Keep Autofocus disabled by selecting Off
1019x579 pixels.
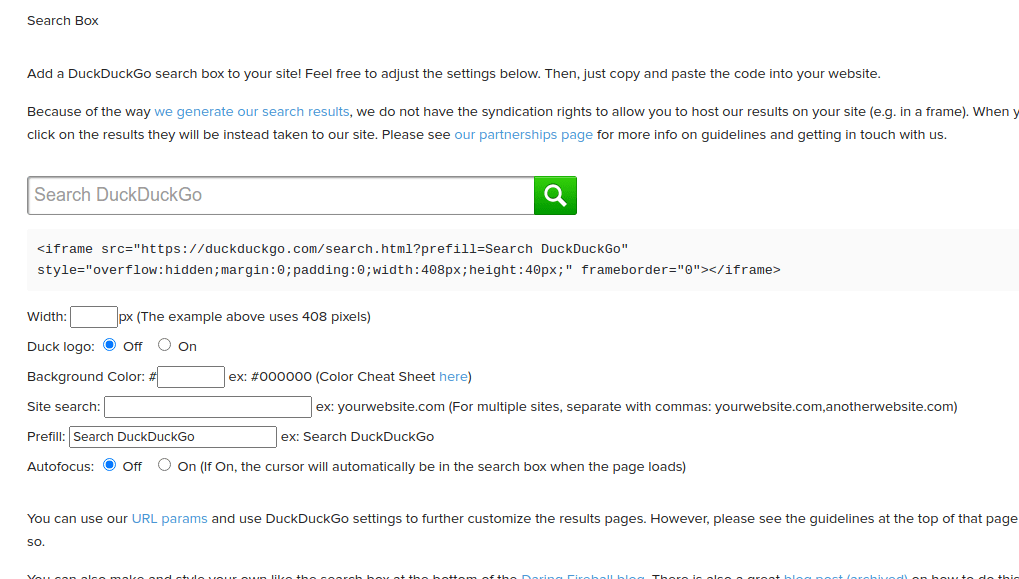pos(109,464)
